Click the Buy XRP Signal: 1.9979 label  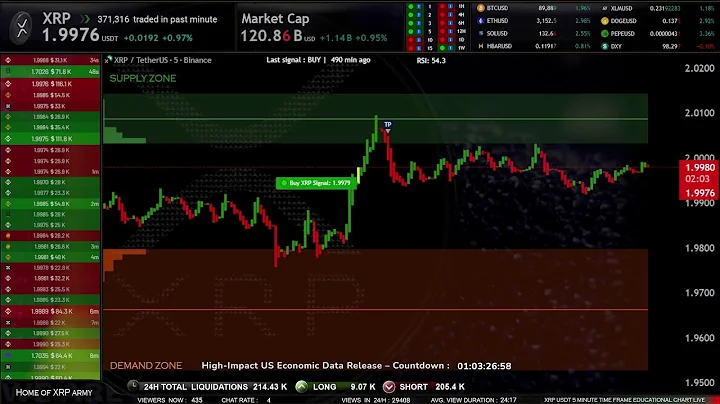pos(316,183)
